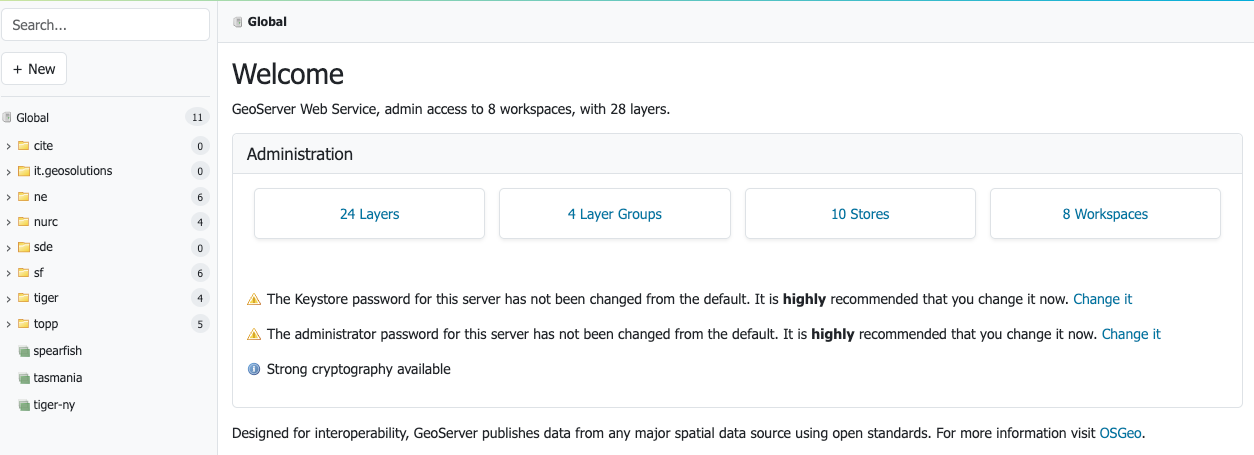
Task: Click the Global breadcrumb label in header
Action: pos(267,22)
